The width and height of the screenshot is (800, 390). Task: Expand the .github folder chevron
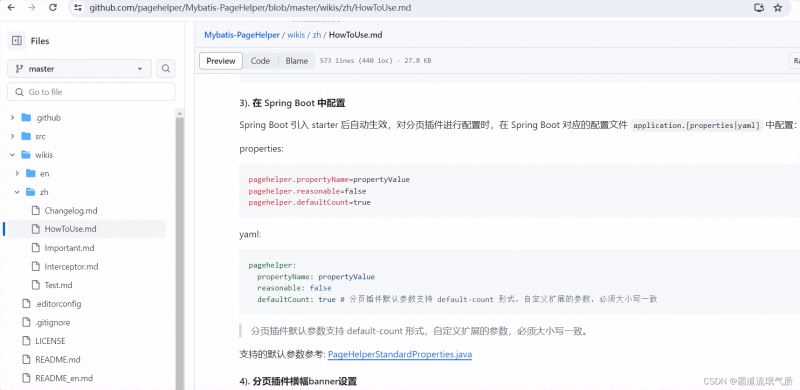point(12,117)
